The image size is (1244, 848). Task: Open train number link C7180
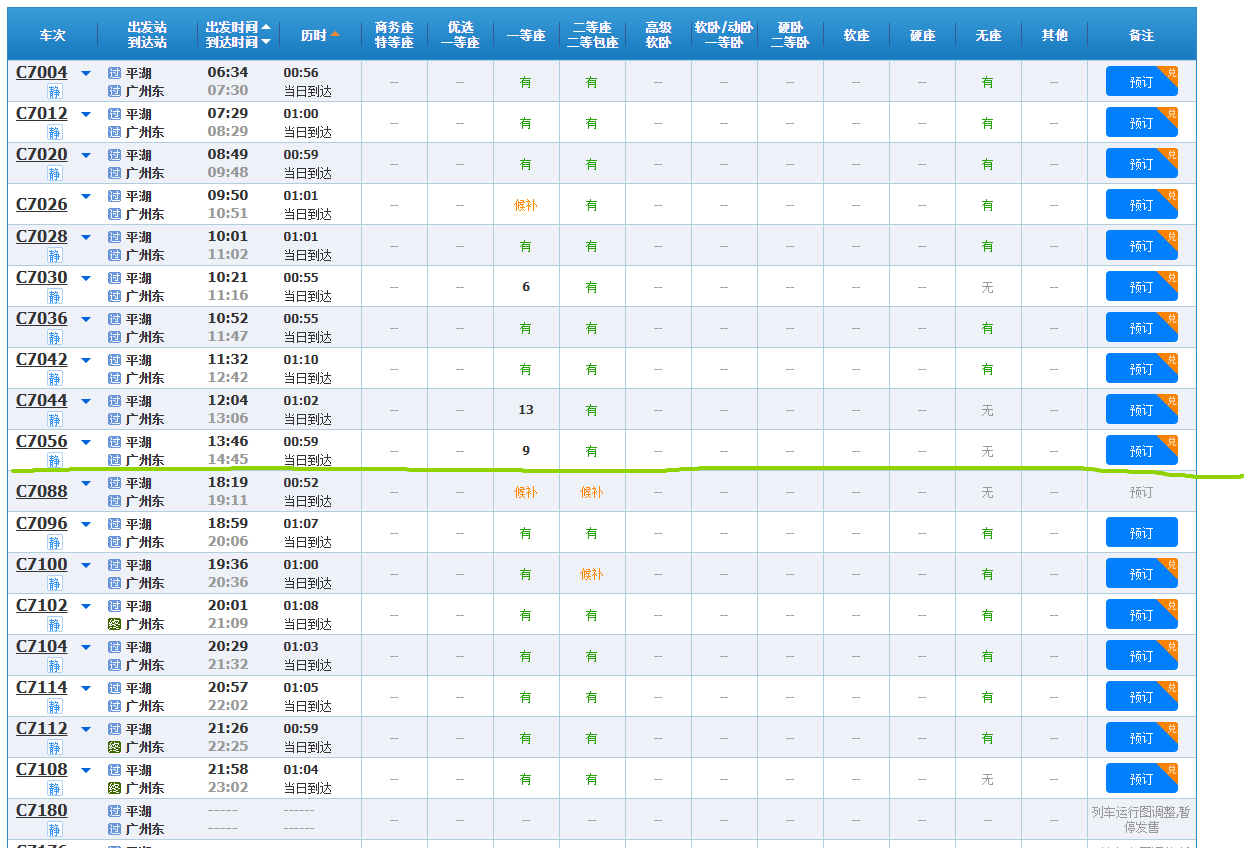point(42,810)
